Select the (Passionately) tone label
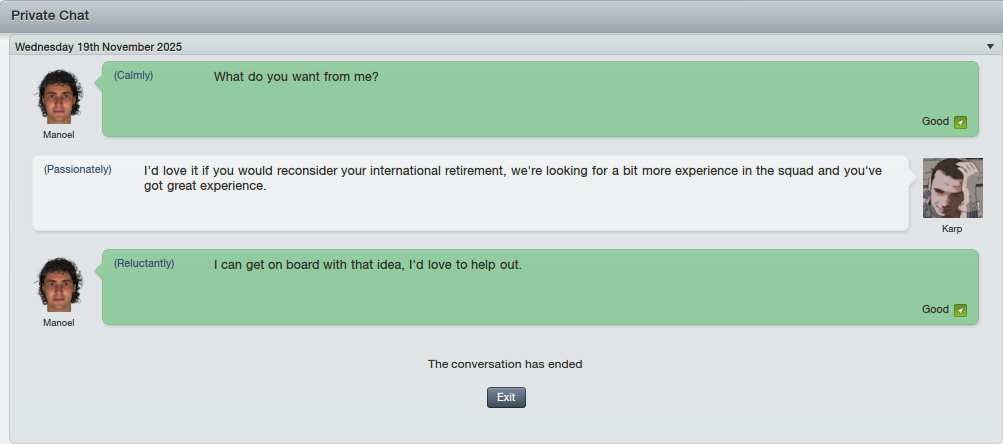The image size is (1003, 444). [x=77, y=170]
